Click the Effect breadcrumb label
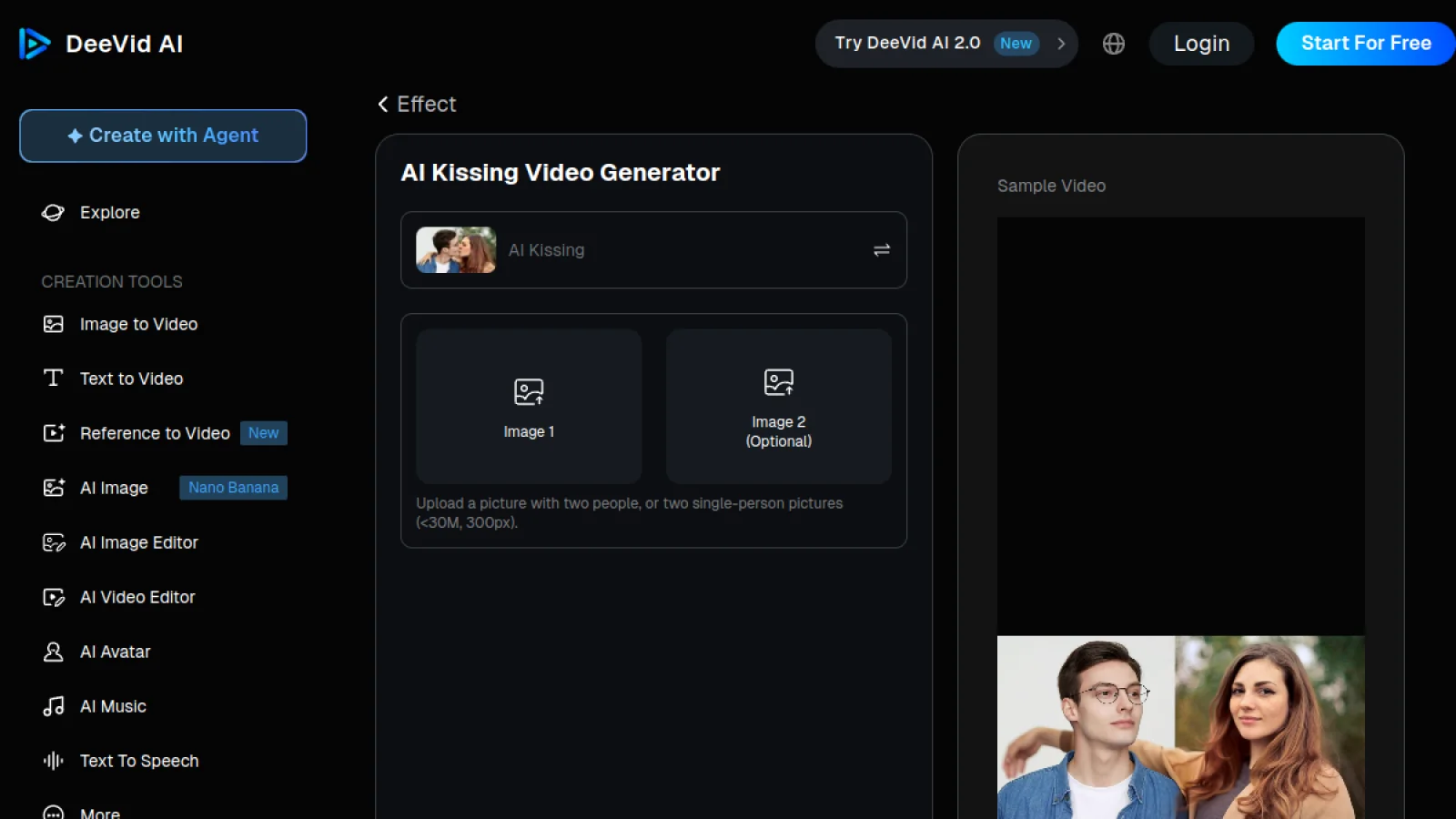The image size is (1456, 819). click(x=426, y=104)
